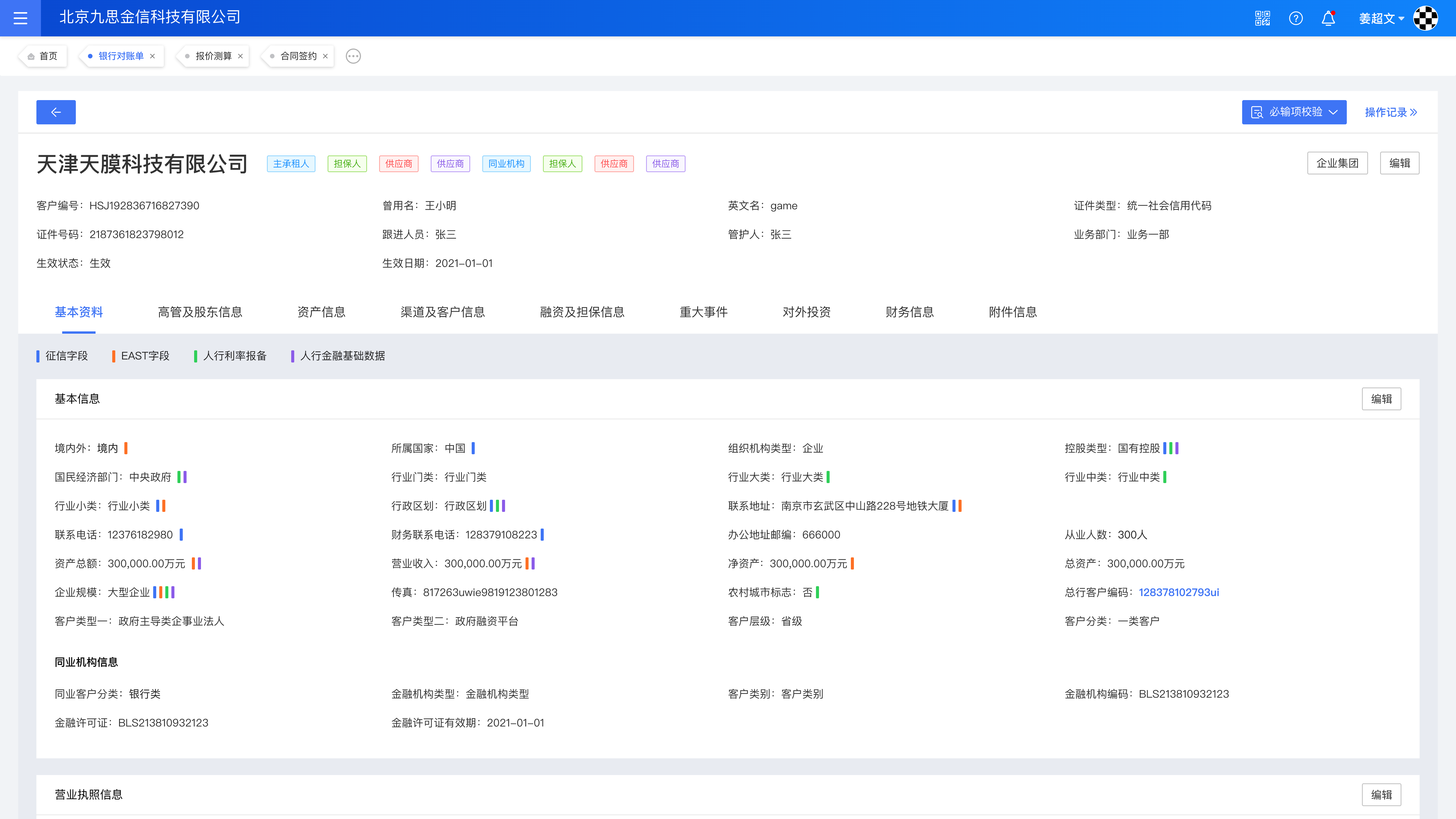The width and height of the screenshot is (1456, 819).
Task: Select the 证件号码 value 2187361823798012
Action: (137, 235)
